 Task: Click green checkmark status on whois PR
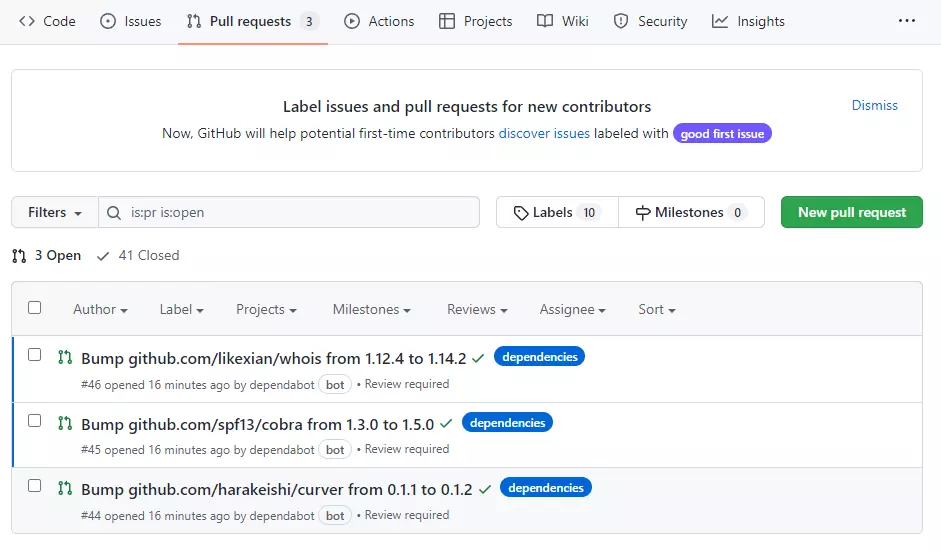pyautogui.click(x=478, y=357)
